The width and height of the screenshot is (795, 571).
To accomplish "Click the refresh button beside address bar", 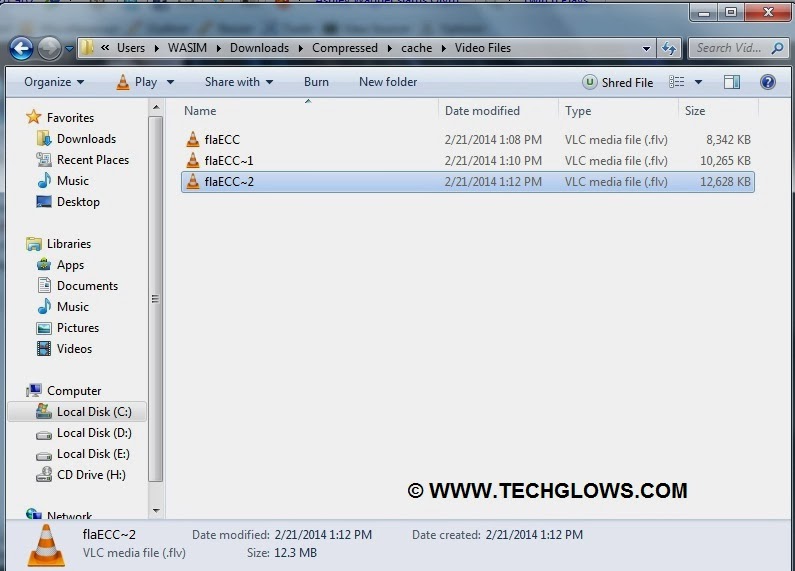I will tap(669, 49).
